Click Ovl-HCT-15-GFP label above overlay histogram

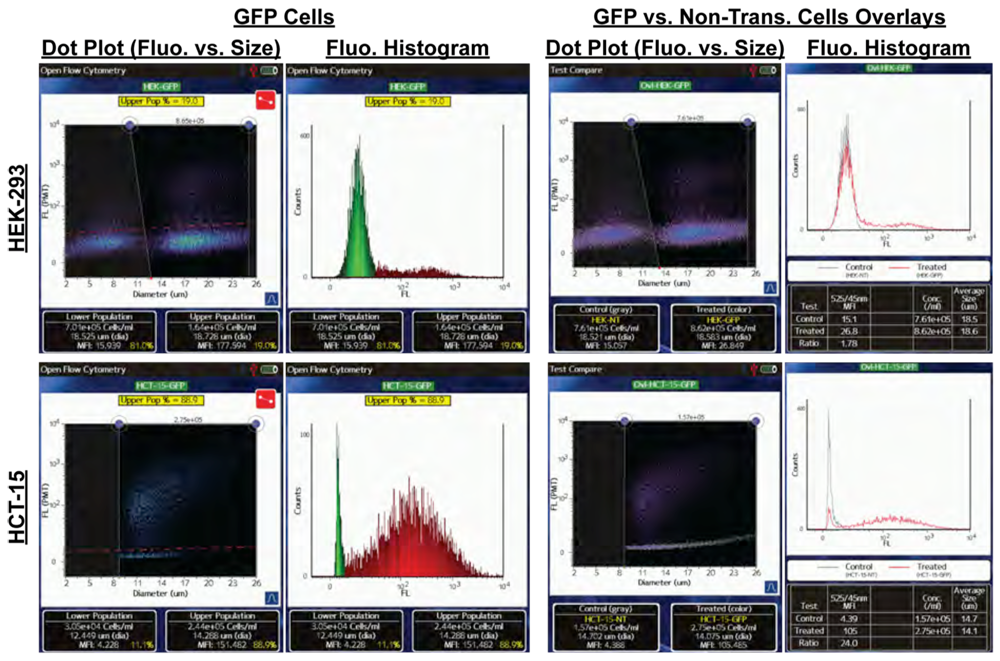tap(889, 368)
